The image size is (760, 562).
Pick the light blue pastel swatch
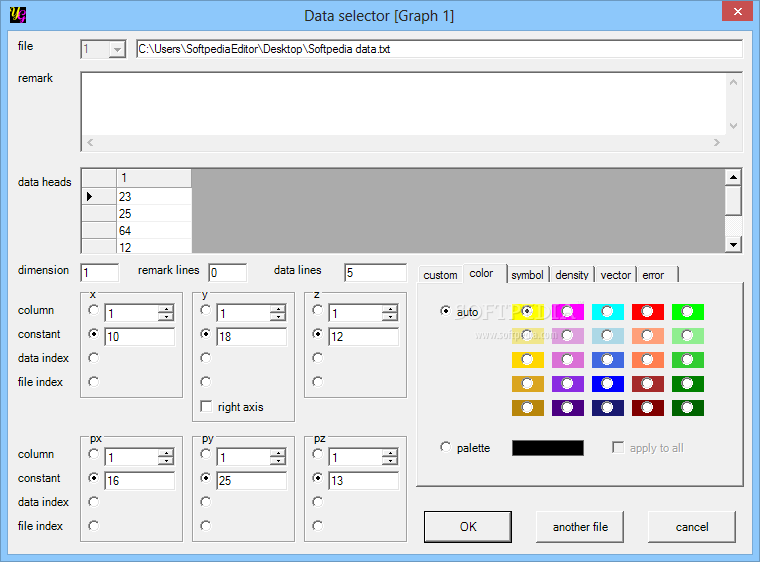[608, 336]
